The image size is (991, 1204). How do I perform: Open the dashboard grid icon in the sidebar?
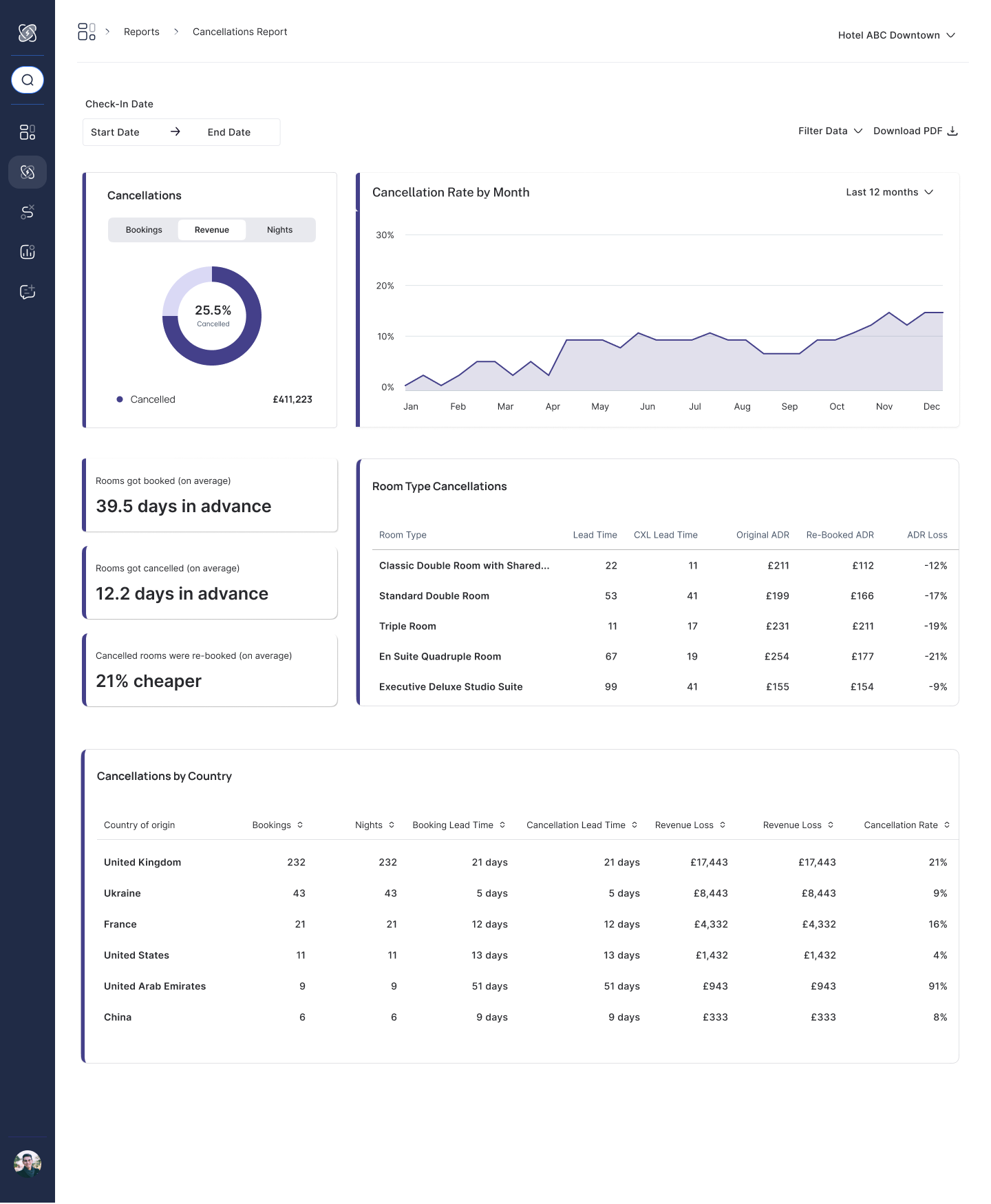pos(28,132)
